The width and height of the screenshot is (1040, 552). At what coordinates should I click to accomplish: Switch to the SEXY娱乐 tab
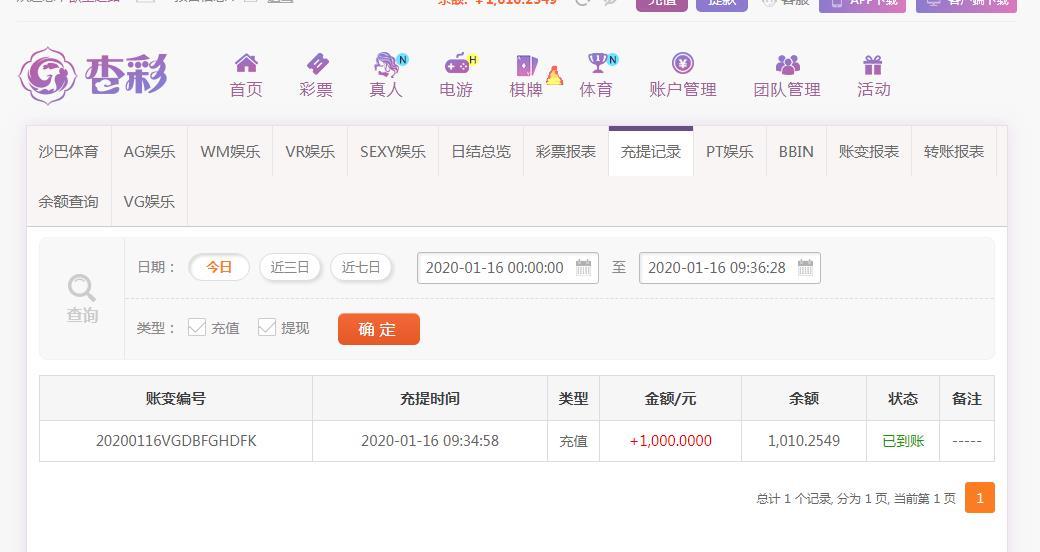coord(393,151)
